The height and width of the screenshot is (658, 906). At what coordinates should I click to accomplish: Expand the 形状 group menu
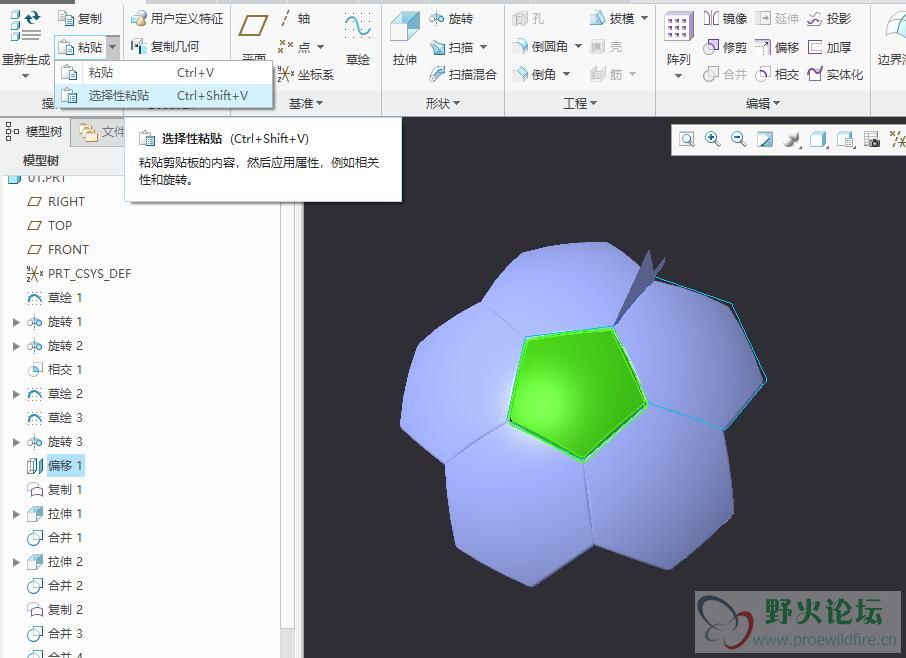point(443,103)
